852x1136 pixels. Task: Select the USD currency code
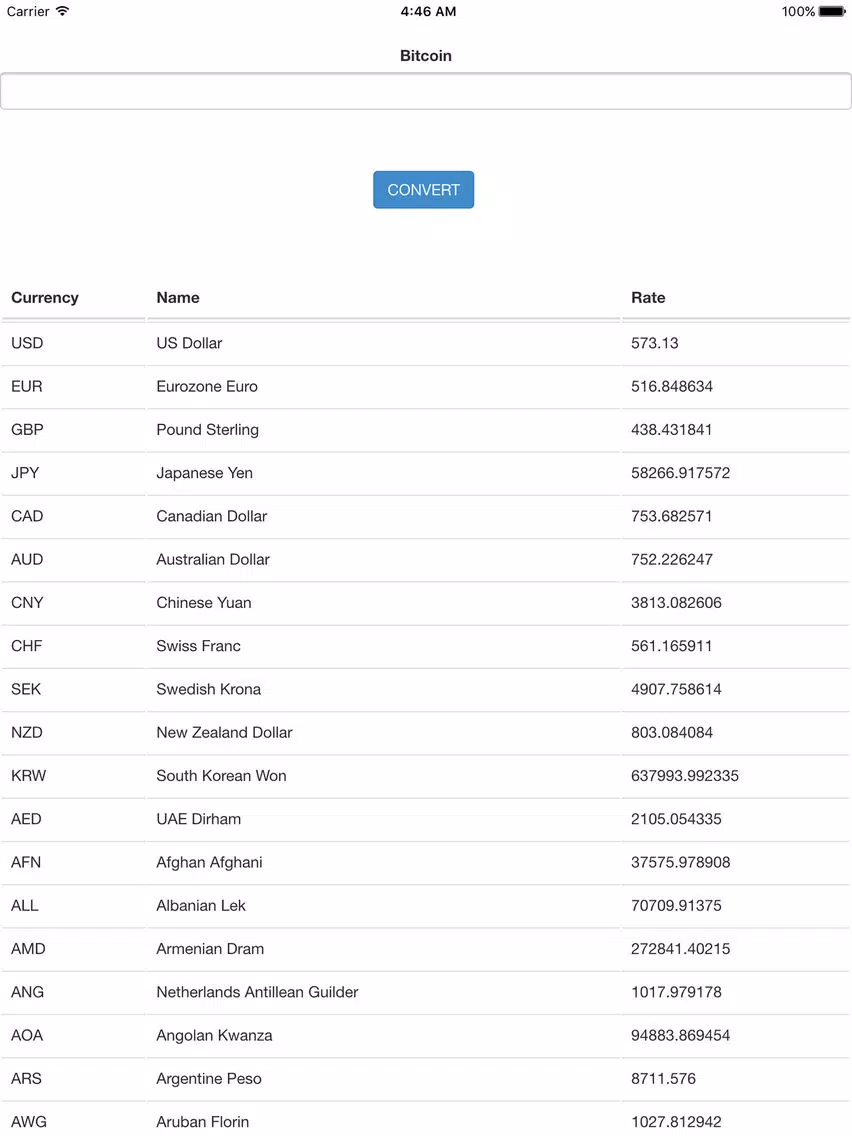coord(27,343)
